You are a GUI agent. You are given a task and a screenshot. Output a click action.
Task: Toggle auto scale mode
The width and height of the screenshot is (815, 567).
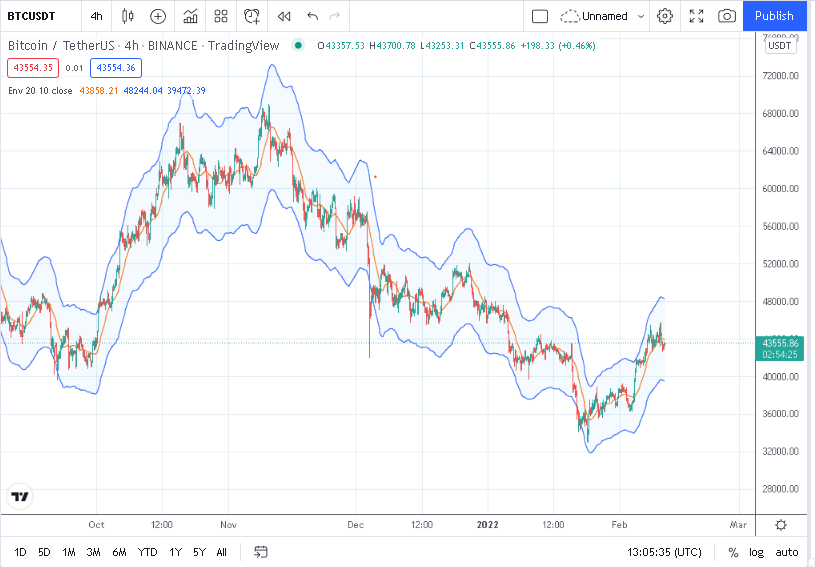786,552
